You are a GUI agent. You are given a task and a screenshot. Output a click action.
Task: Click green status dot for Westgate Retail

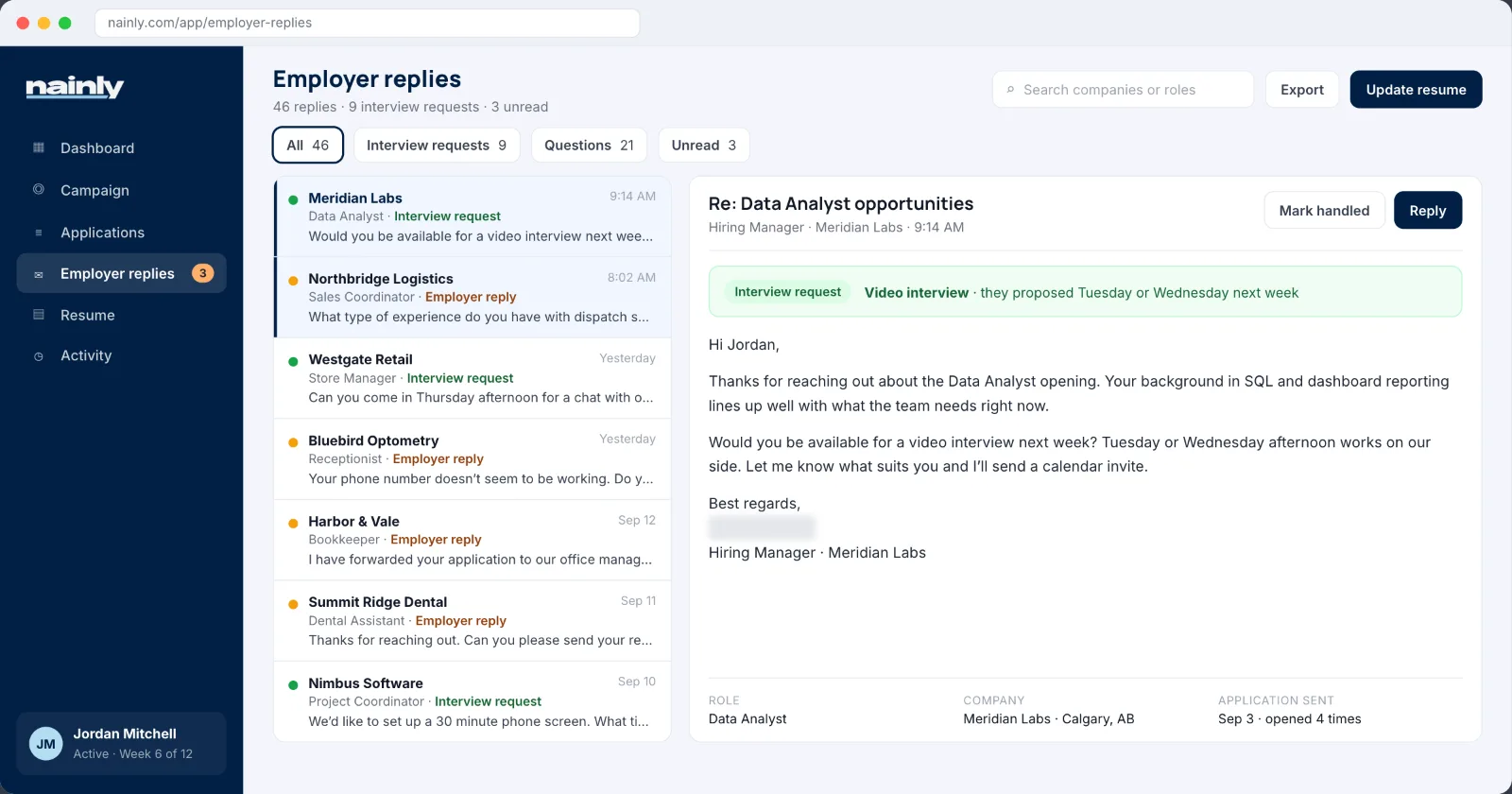pyautogui.click(x=293, y=361)
